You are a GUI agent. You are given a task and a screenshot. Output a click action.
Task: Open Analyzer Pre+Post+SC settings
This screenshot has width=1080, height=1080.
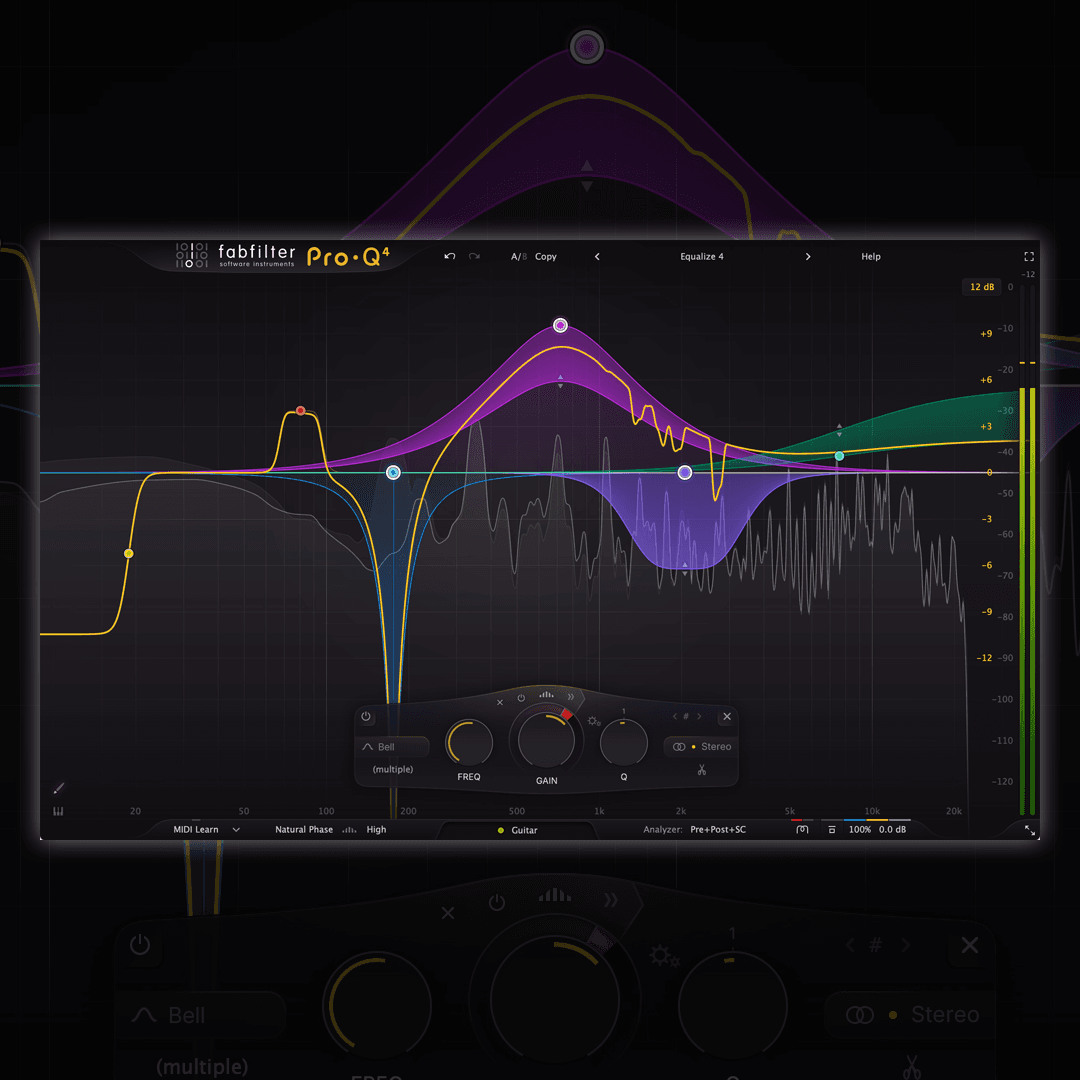tap(718, 830)
